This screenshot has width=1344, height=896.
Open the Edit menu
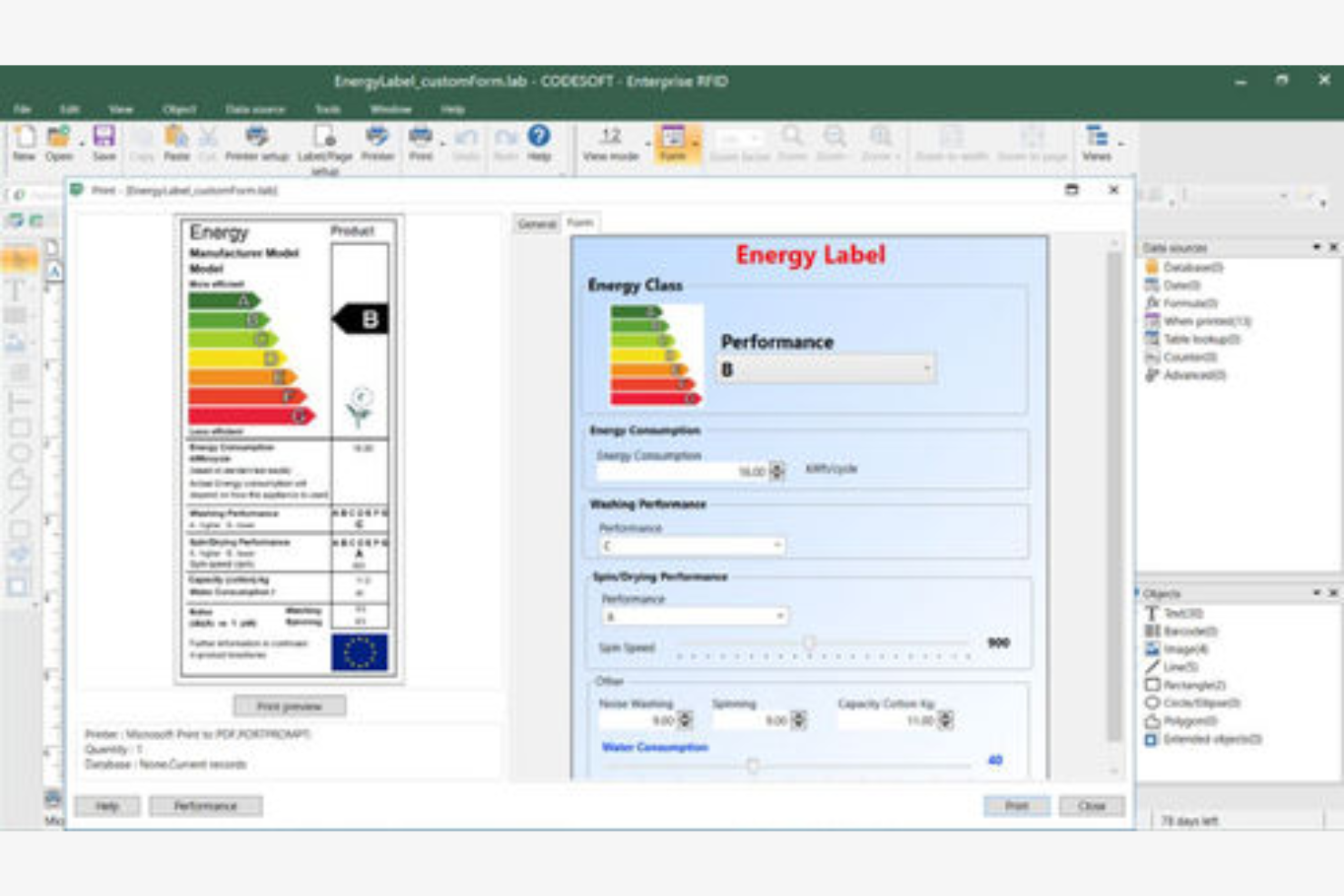click(x=69, y=109)
